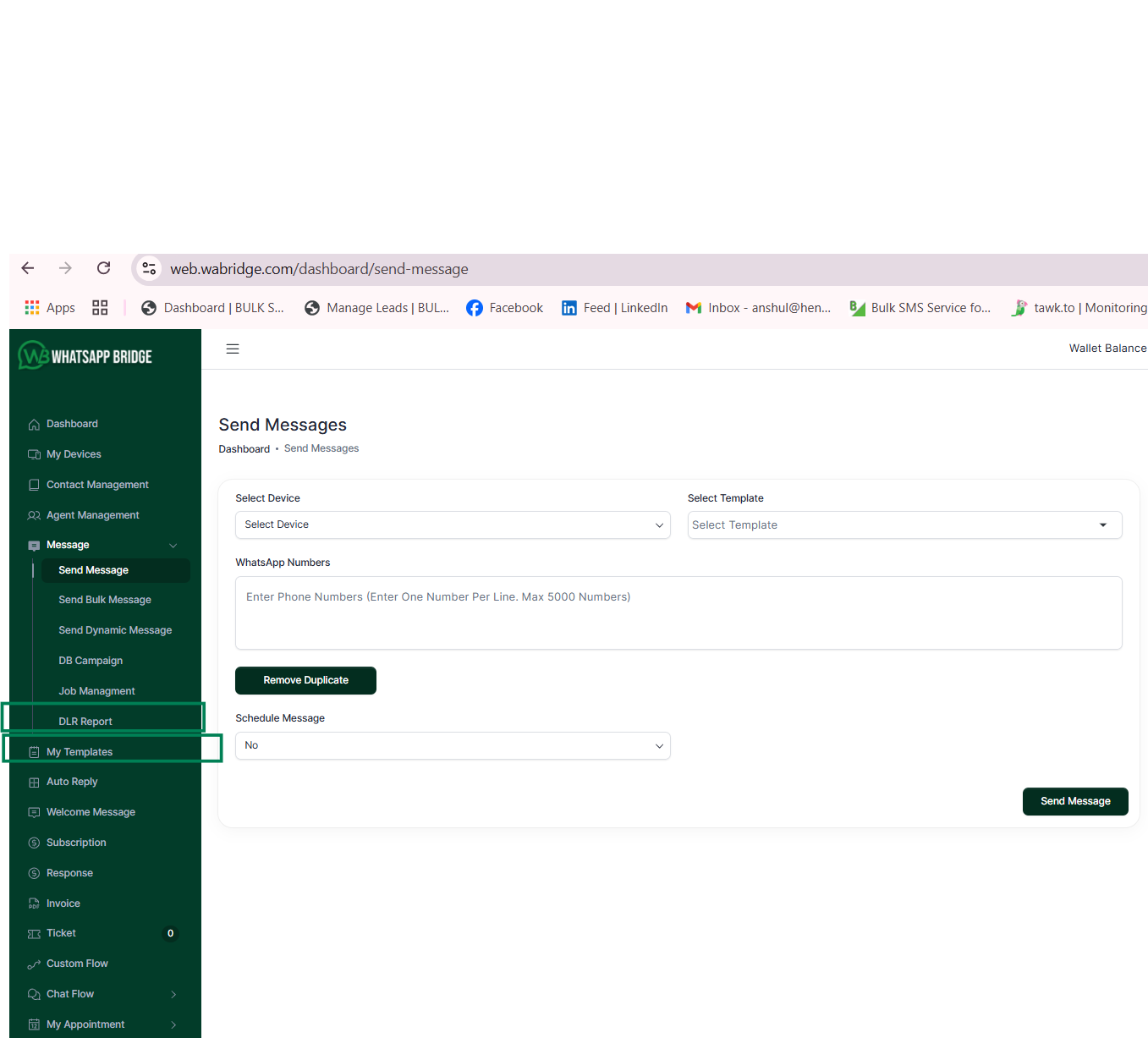Click the Select Template dropdown arrow

click(1103, 525)
